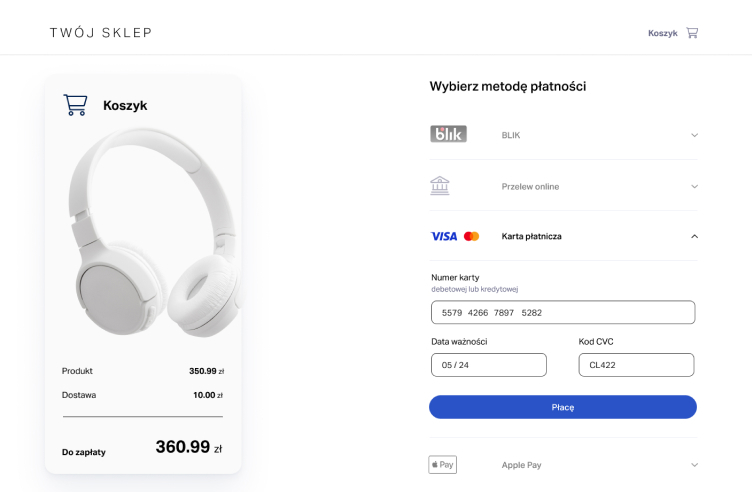Click the TWÓJ SKLEP store logo
The image size is (752, 504).
coord(101,33)
